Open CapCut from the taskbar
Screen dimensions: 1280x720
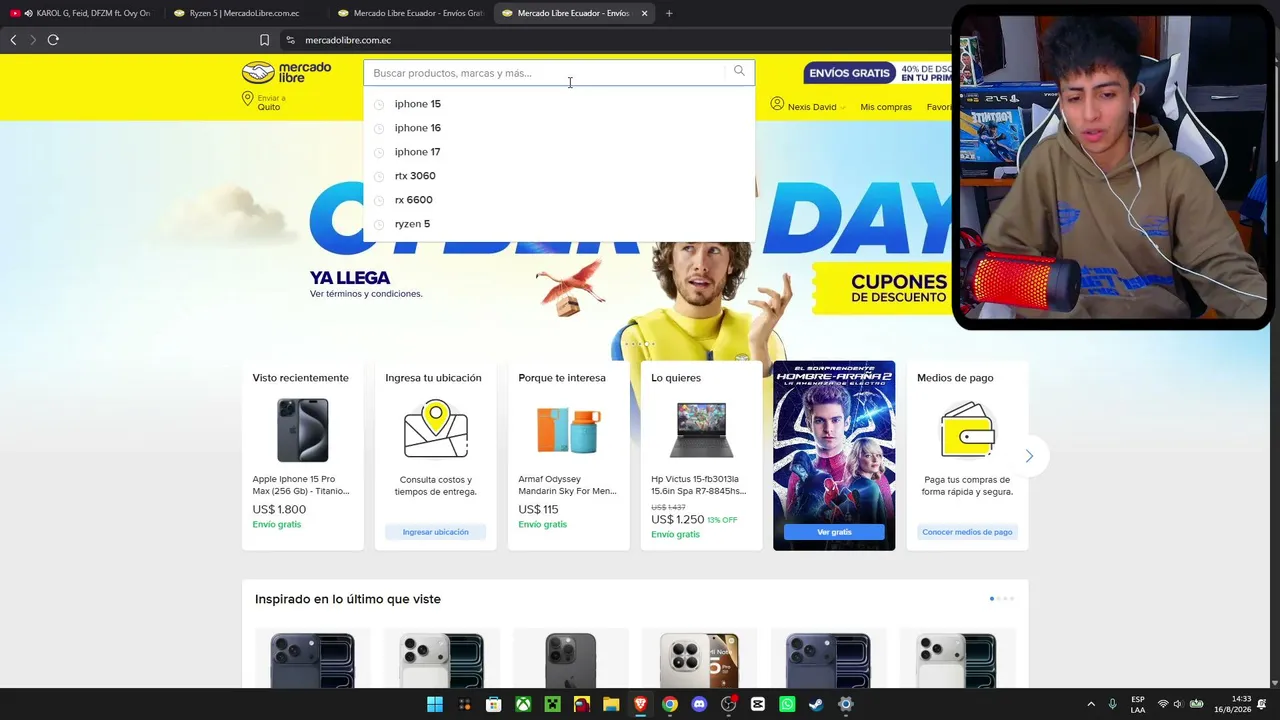tap(758, 704)
